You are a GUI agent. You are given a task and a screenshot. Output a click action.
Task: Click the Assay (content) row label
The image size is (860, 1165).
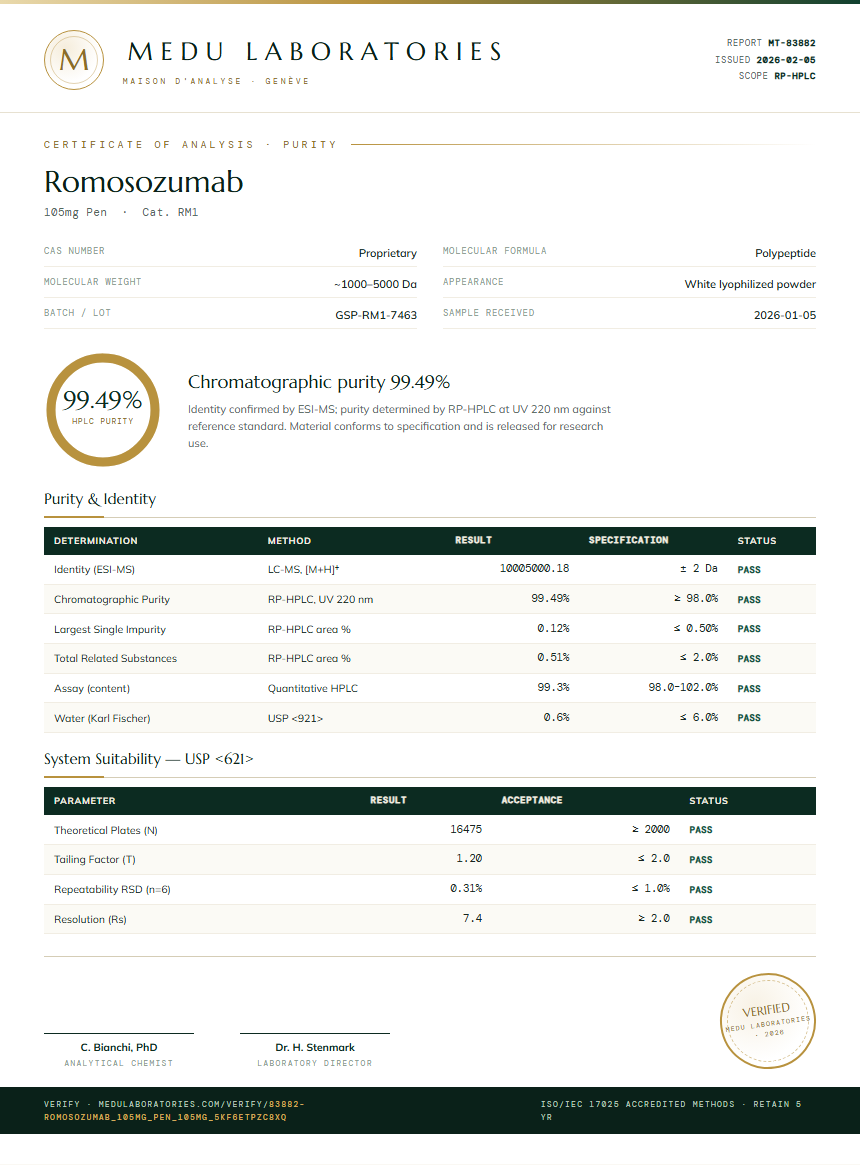pos(92,689)
